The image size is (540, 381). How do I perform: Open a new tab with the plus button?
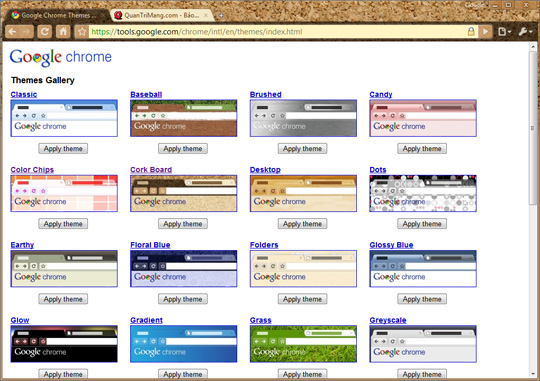pos(221,16)
